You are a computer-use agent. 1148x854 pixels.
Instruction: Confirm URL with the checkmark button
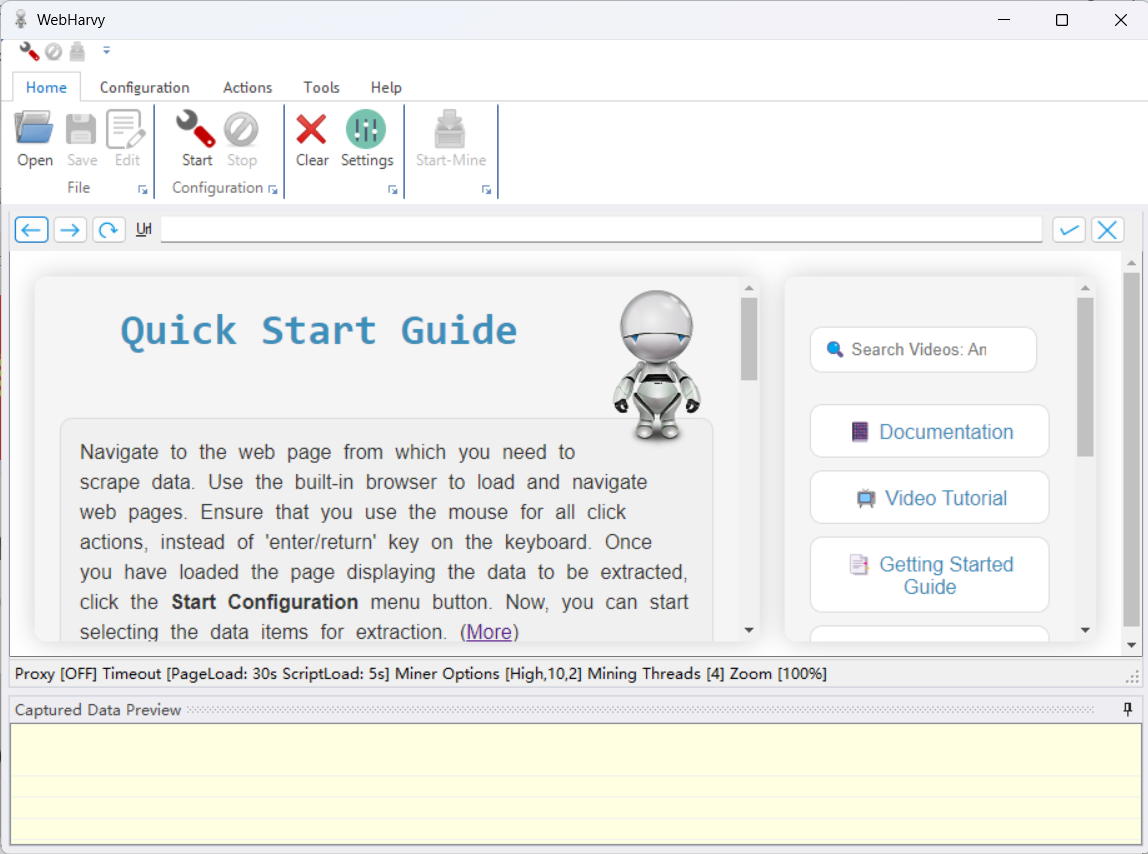tap(1069, 230)
